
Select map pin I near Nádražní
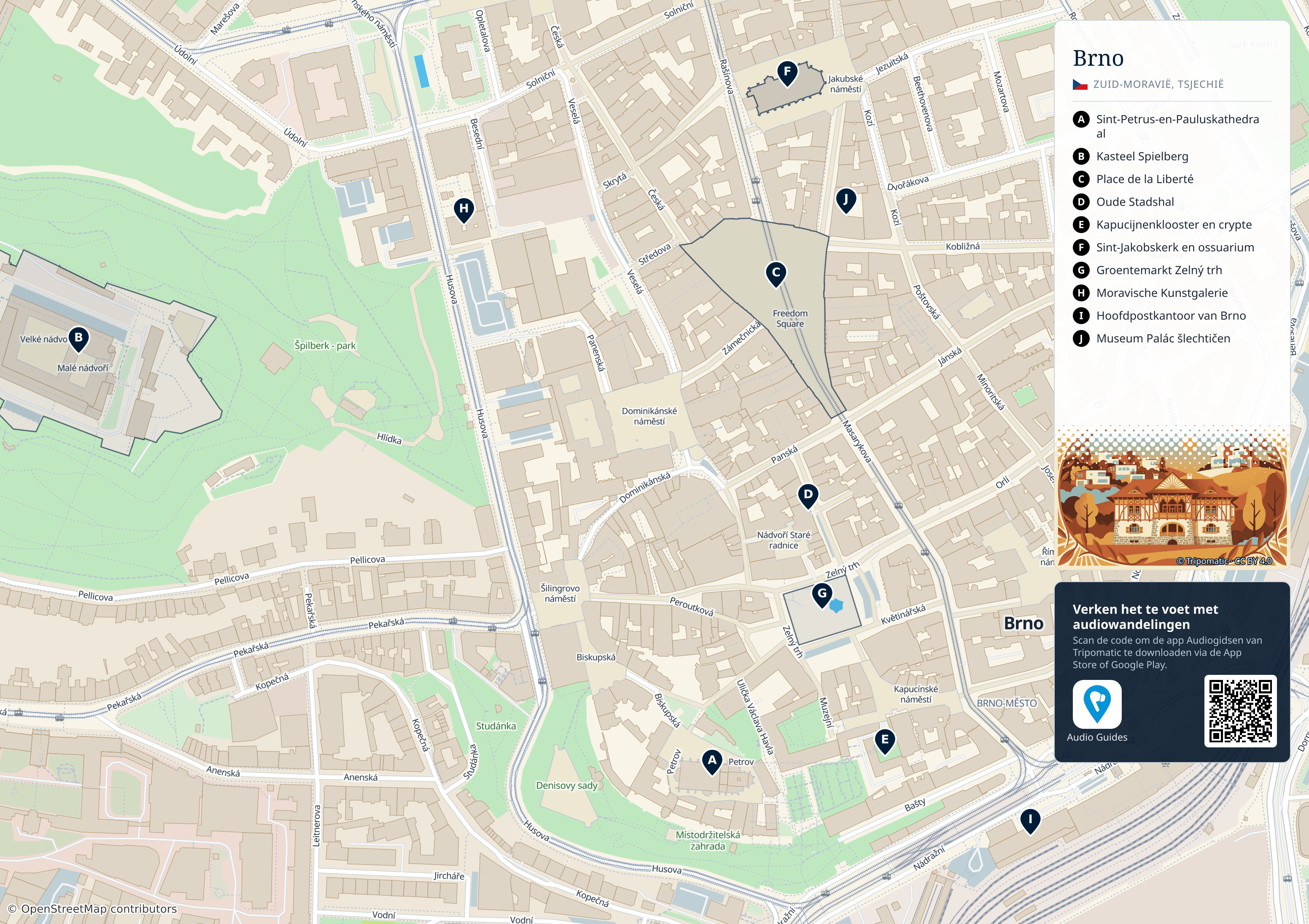[x=1030, y=822]
